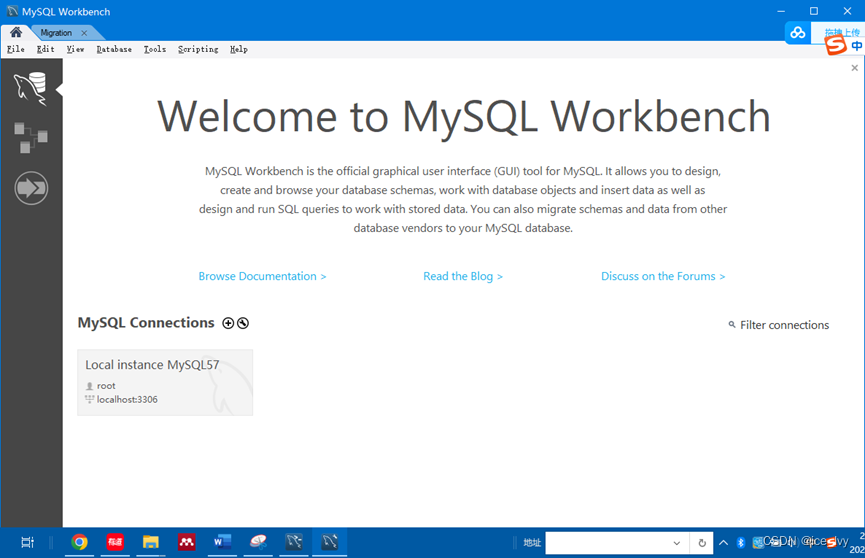Select the MySQL connections dolphin sidebar icon

[31, 88]
